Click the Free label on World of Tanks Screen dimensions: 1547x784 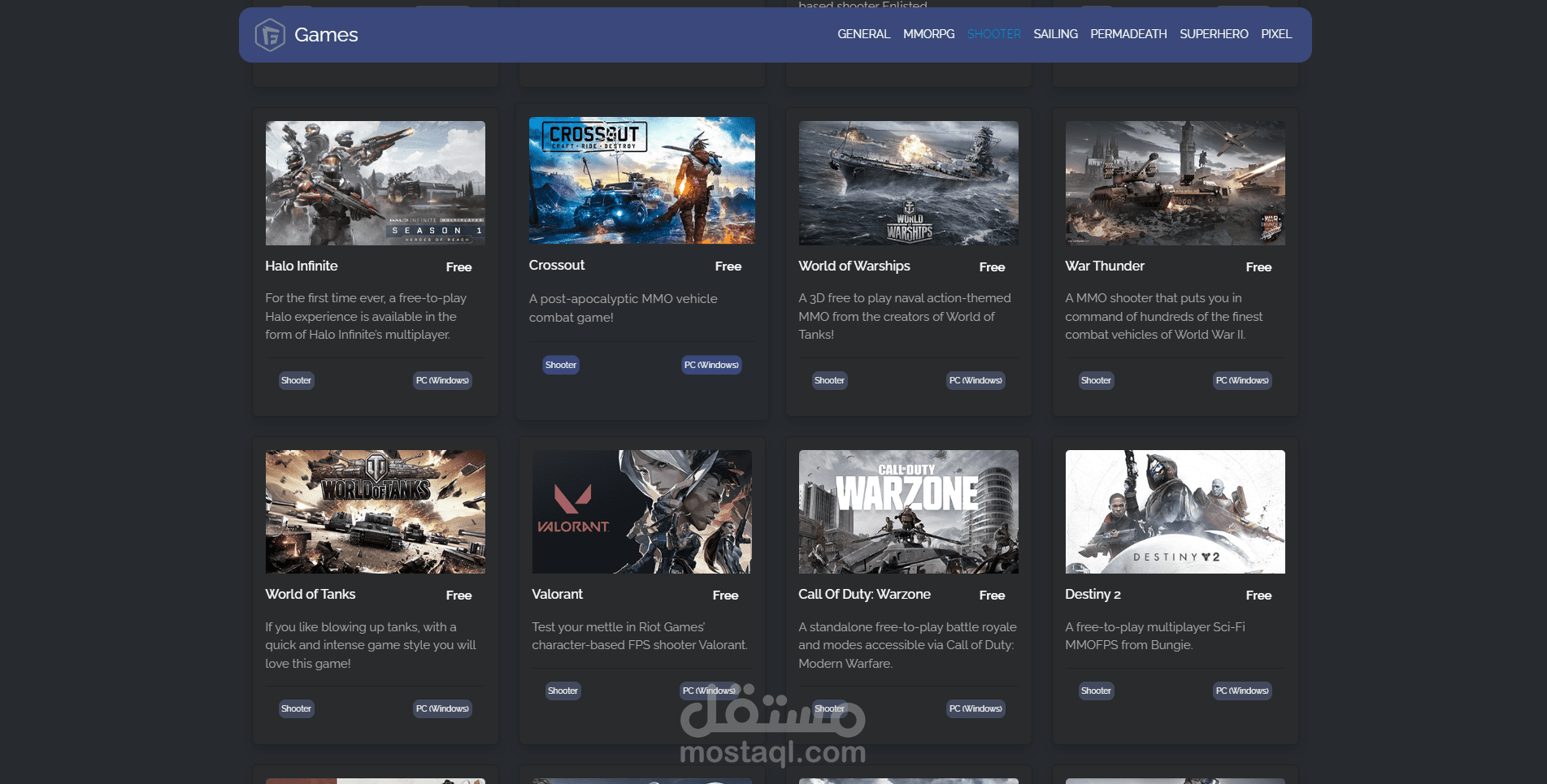[x=458, y=596]
